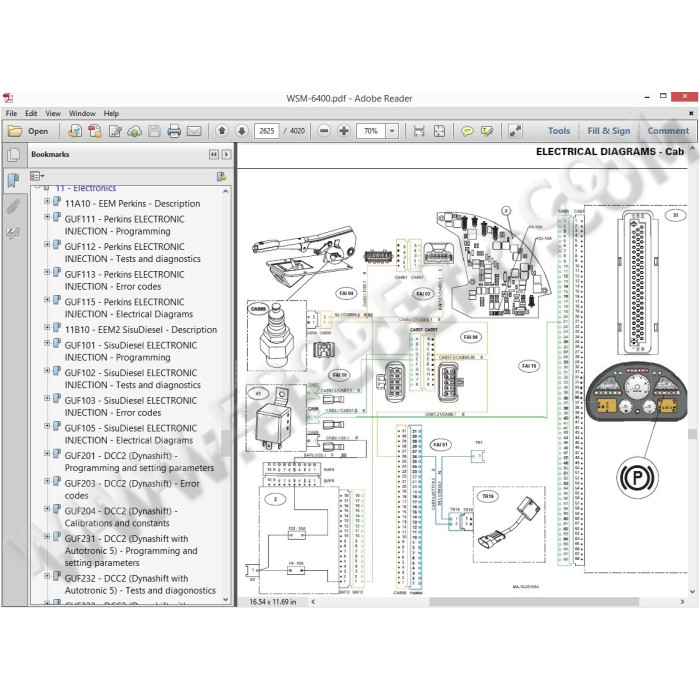700x700 pixels.
Task: Expand the GUF112 Tests and diagnostics bookmark
Action: pyautogui.click(x=47, y=245)
